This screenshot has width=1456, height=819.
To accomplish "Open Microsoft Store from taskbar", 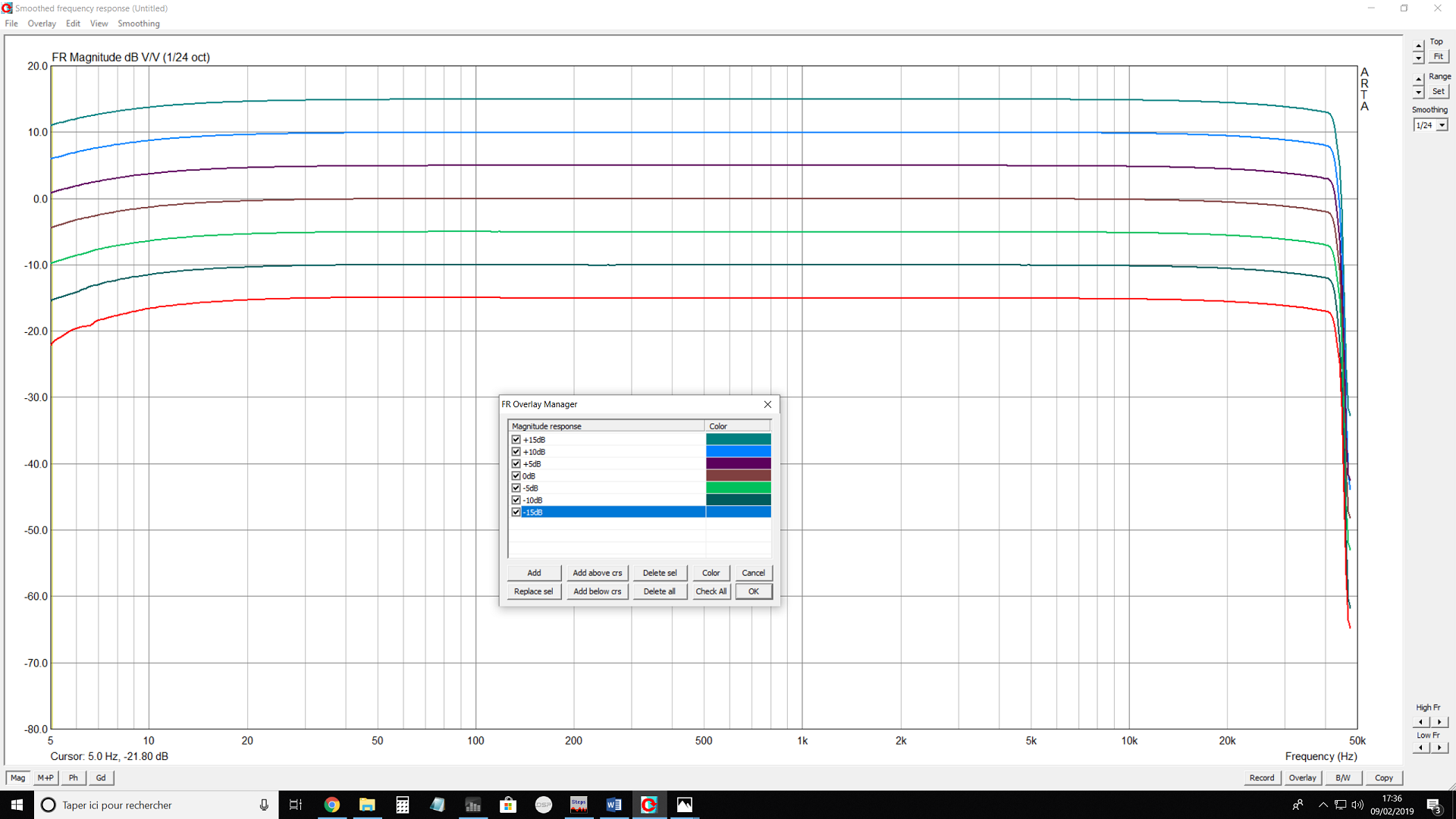I will [x=508, y=805].
